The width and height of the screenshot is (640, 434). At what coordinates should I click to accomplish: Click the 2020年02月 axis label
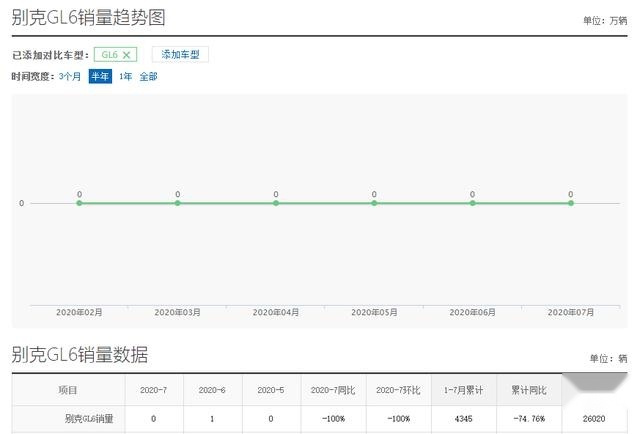[79, 312]
